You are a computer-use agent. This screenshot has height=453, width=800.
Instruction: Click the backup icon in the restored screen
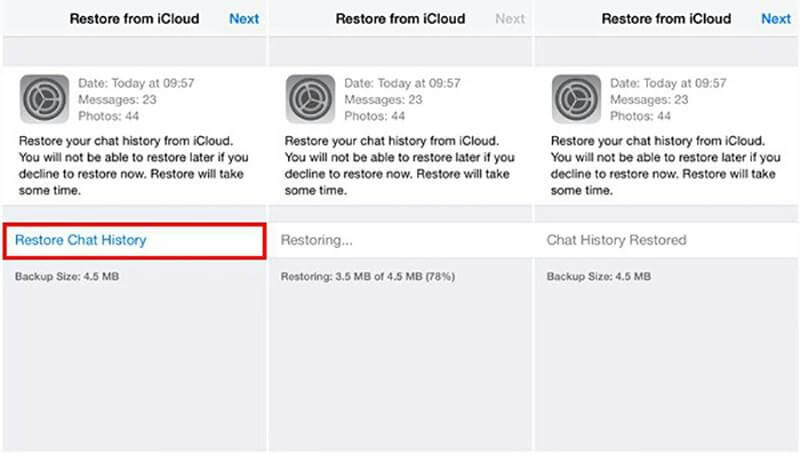[576, 99]
